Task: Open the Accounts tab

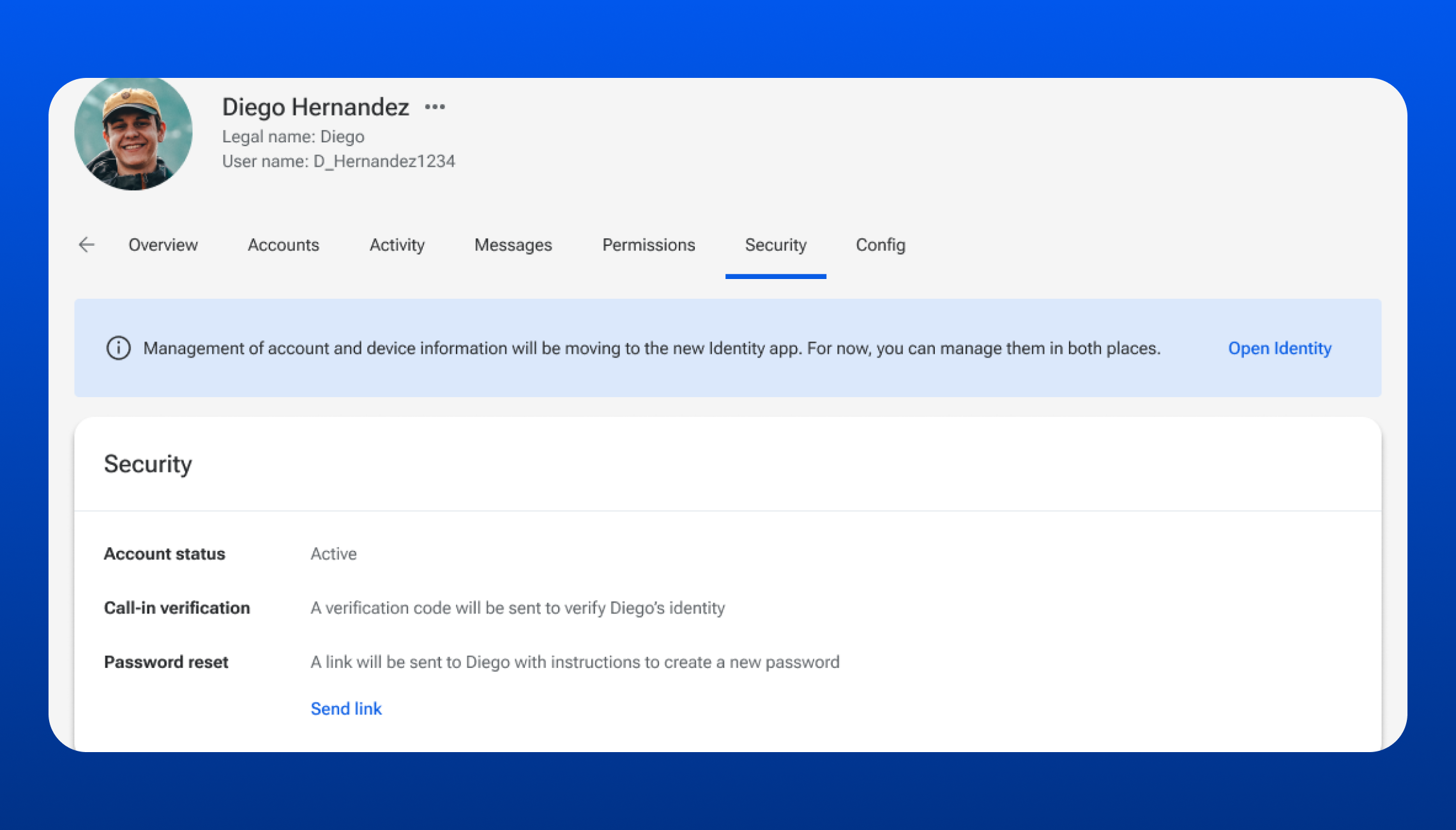Action: (x=283, y=245)
